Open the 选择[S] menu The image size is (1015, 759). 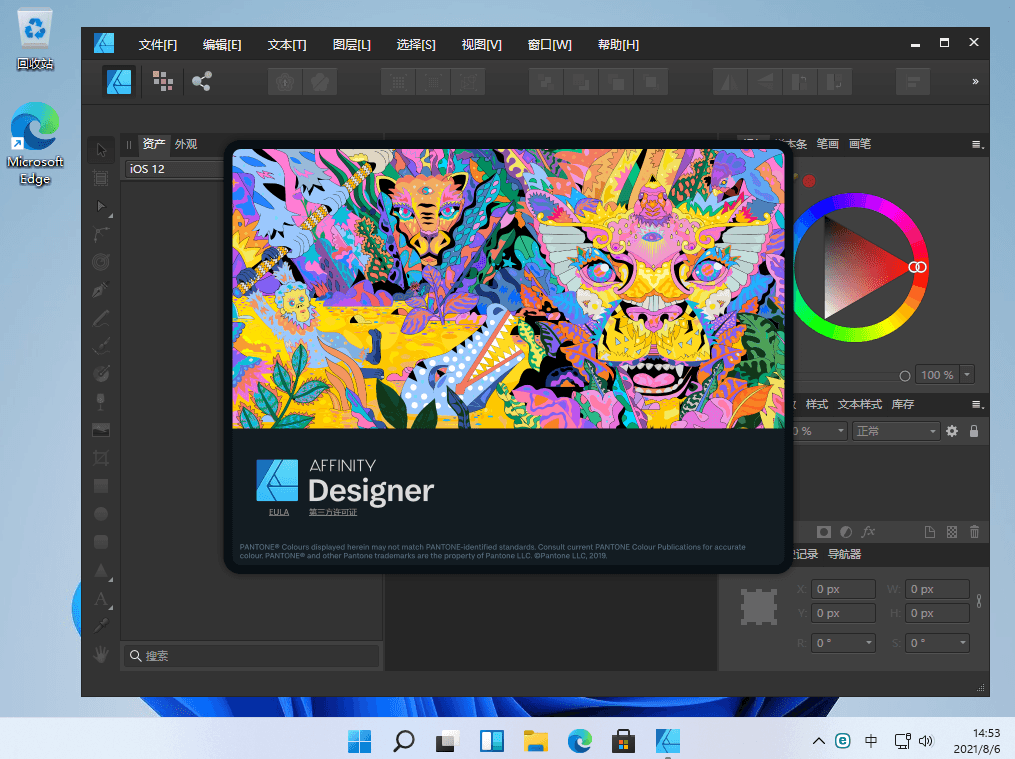click(x=416, y=45)
